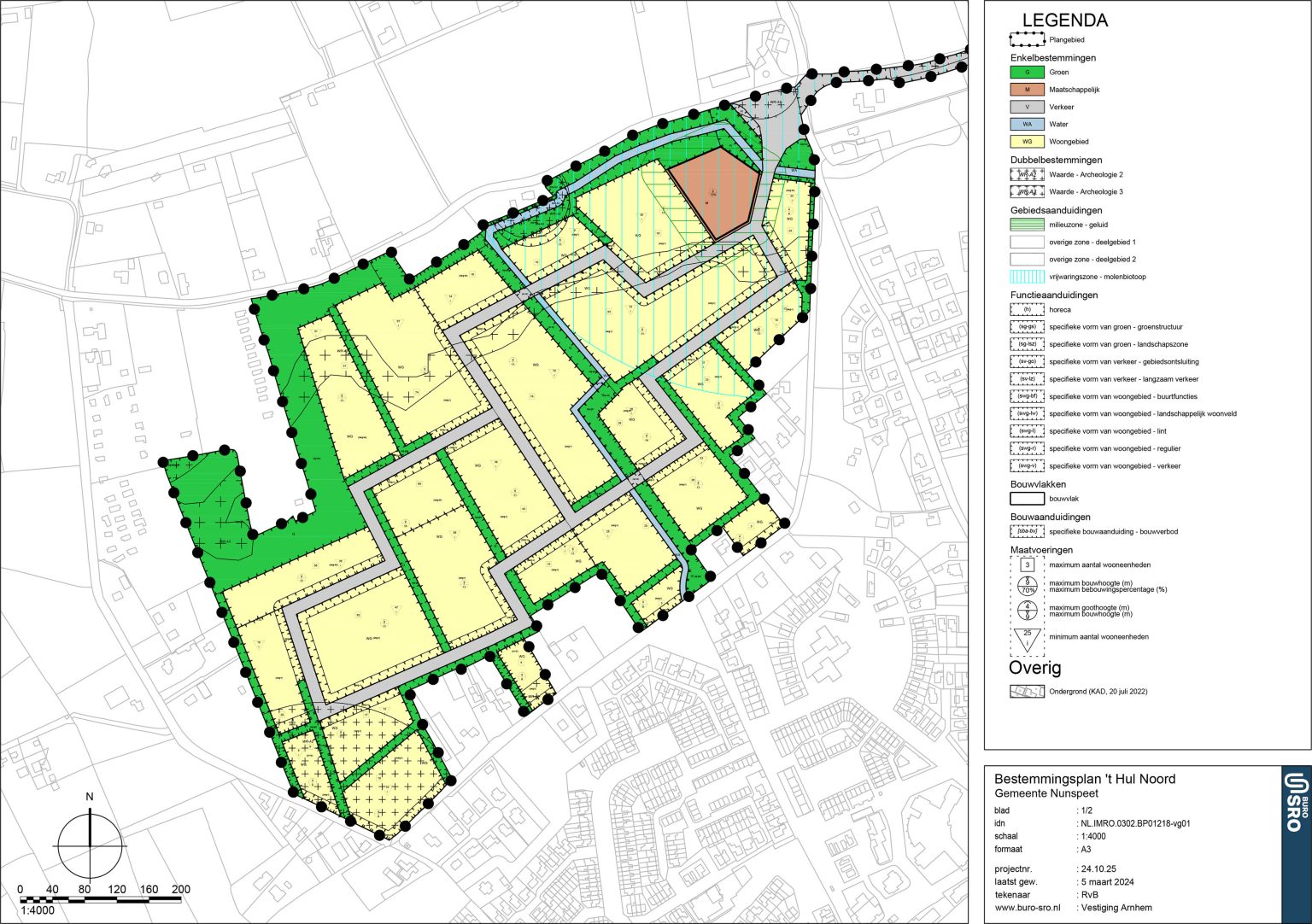
Task: Click the Gemeente Nunspeet text
Action: tap(1045, 793)
